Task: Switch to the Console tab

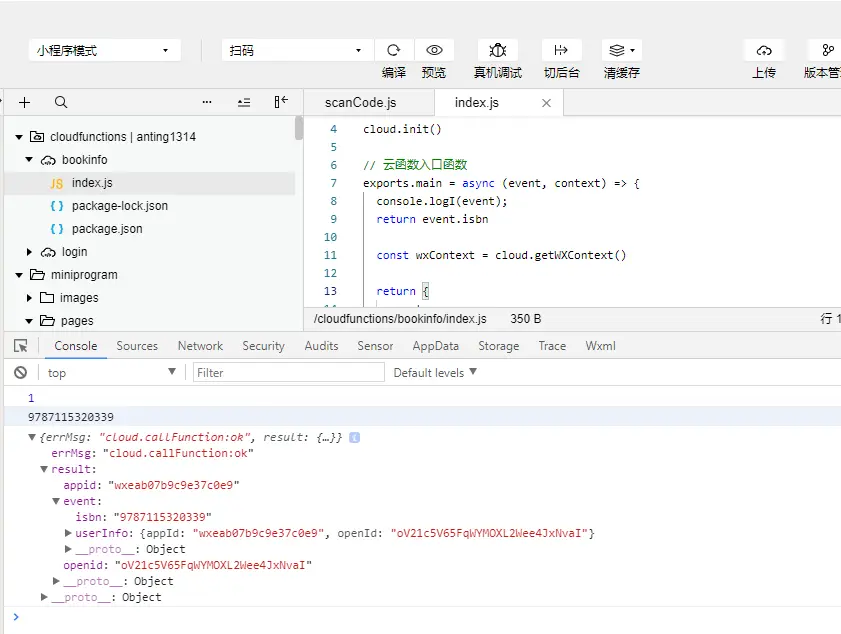Action: click(76, 346)
